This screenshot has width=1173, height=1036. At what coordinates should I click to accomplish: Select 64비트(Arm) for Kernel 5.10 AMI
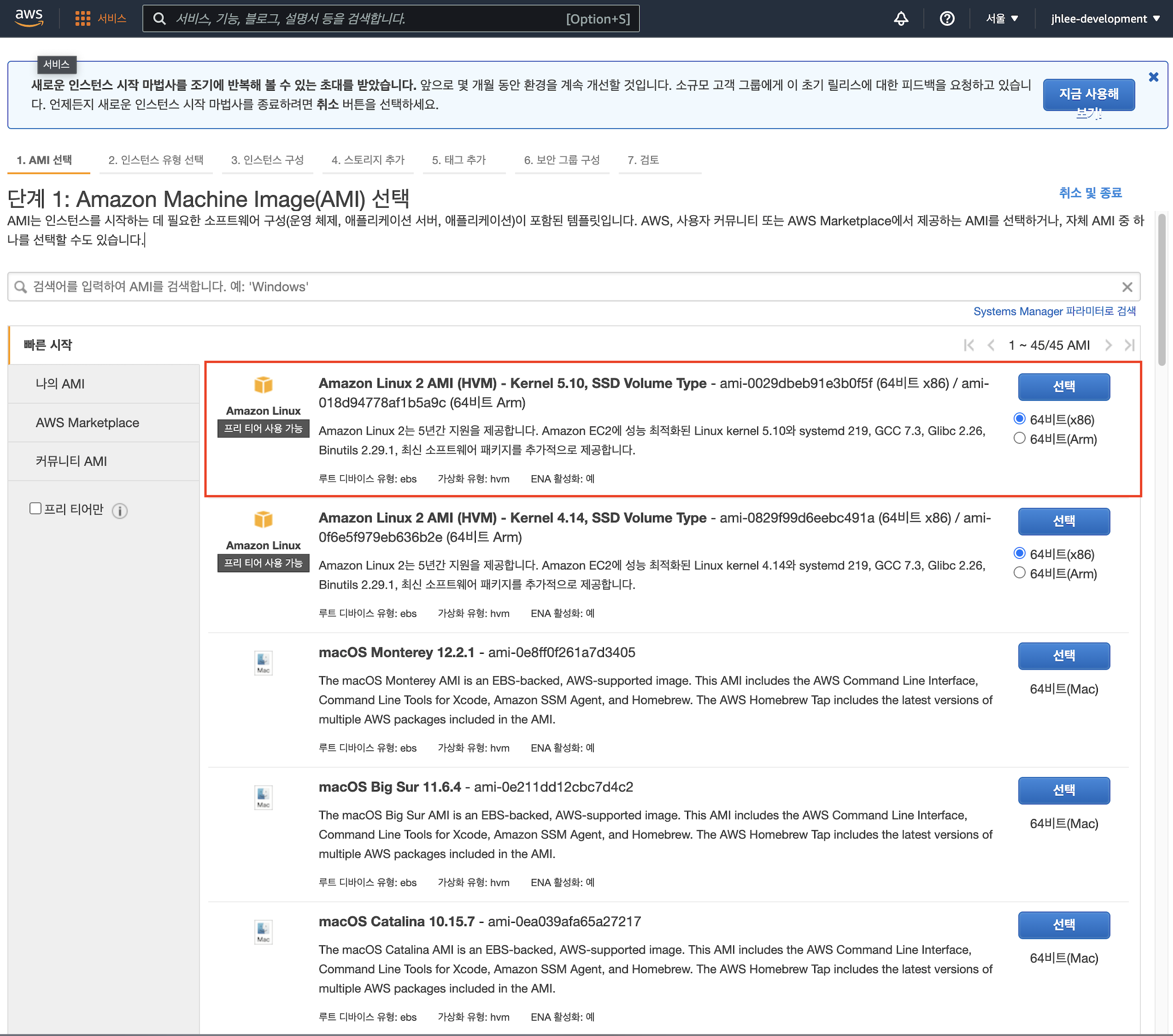point(1019,438)
